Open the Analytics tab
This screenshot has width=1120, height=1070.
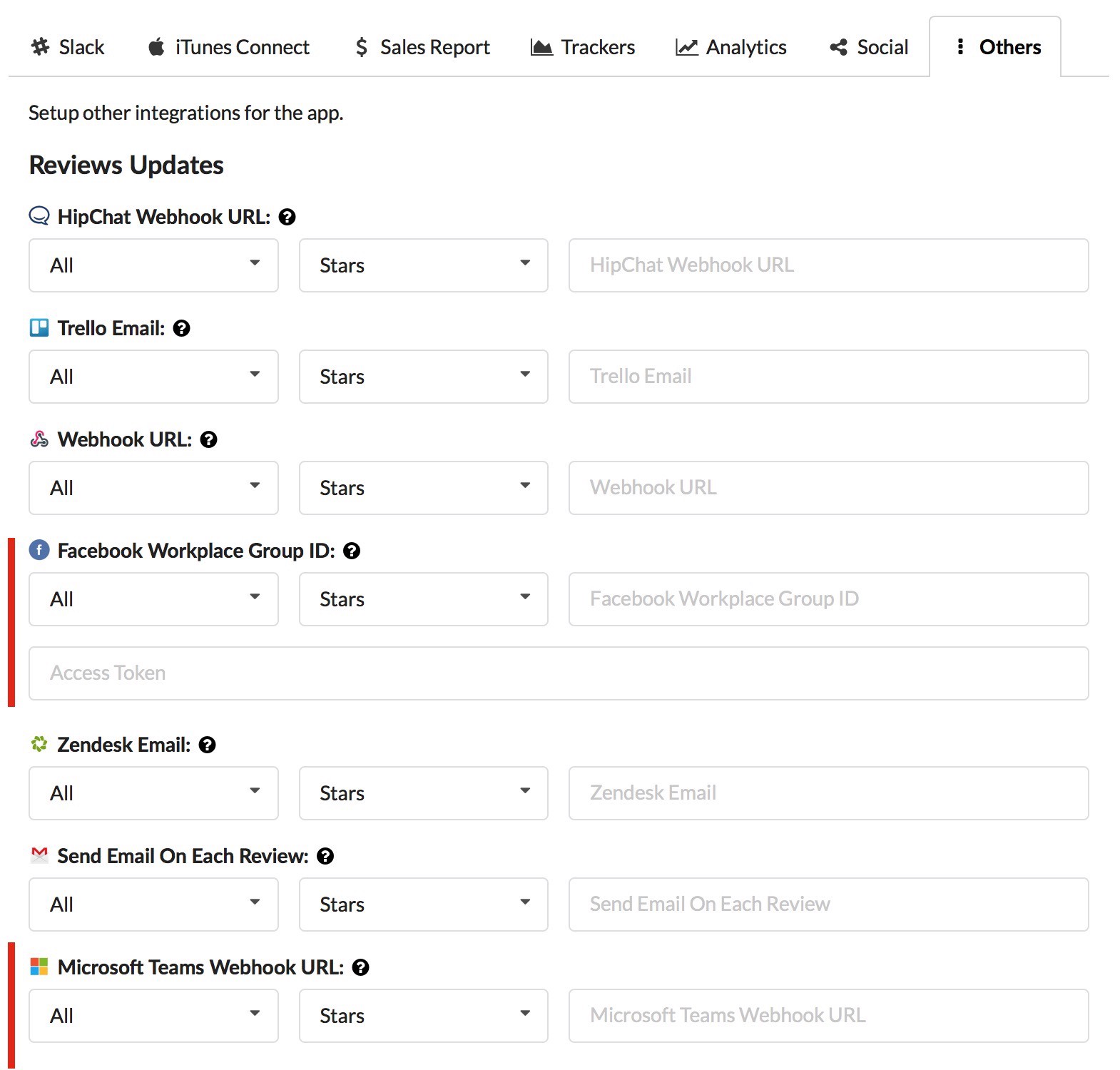[731, 47]
